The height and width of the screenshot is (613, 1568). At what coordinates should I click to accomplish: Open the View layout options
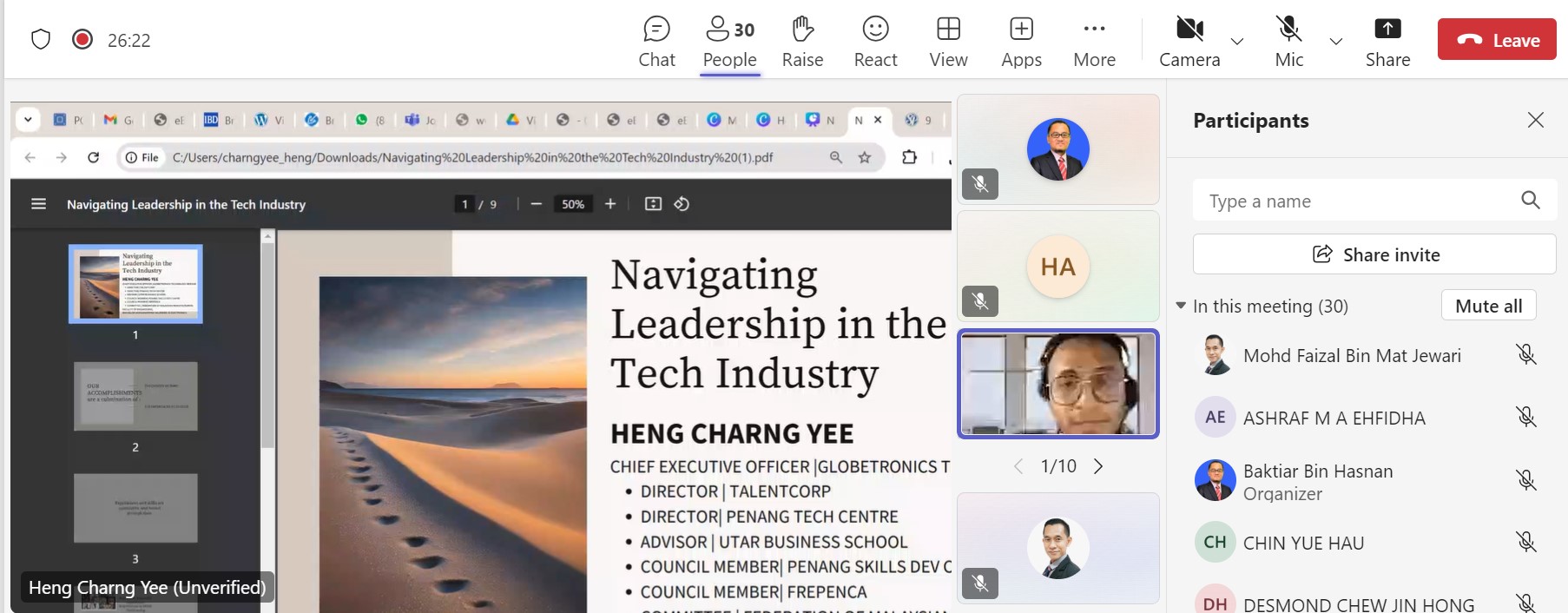948,41
